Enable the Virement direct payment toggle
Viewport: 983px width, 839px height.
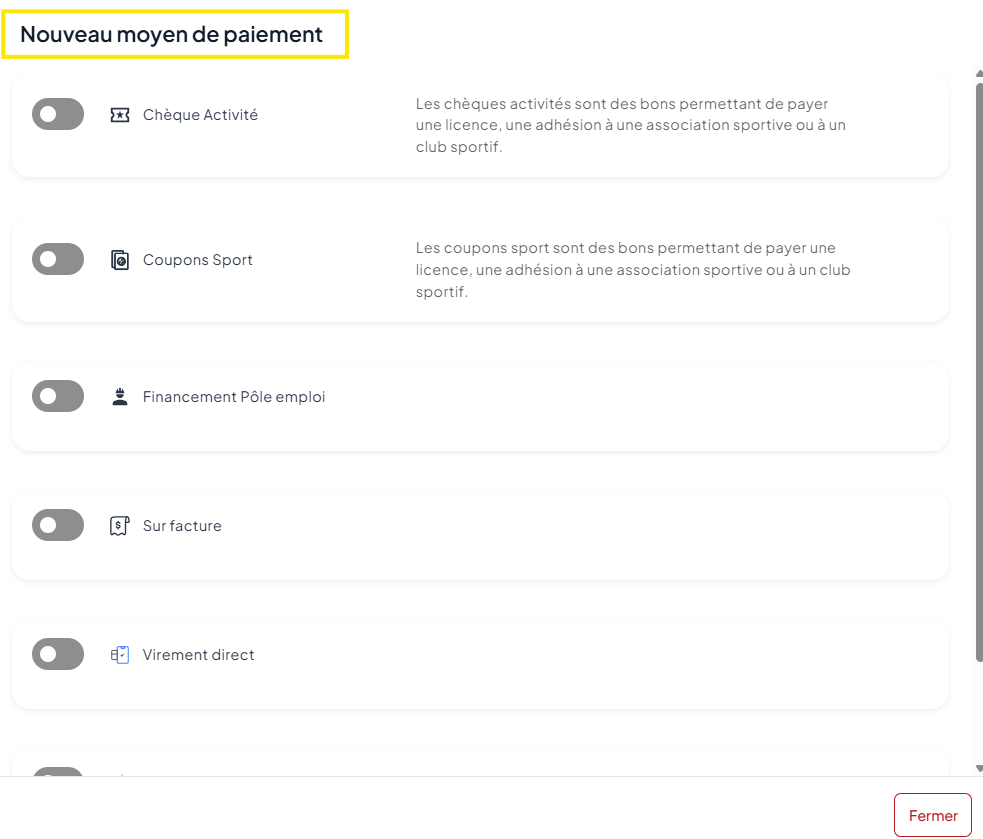tap(58, 655)
